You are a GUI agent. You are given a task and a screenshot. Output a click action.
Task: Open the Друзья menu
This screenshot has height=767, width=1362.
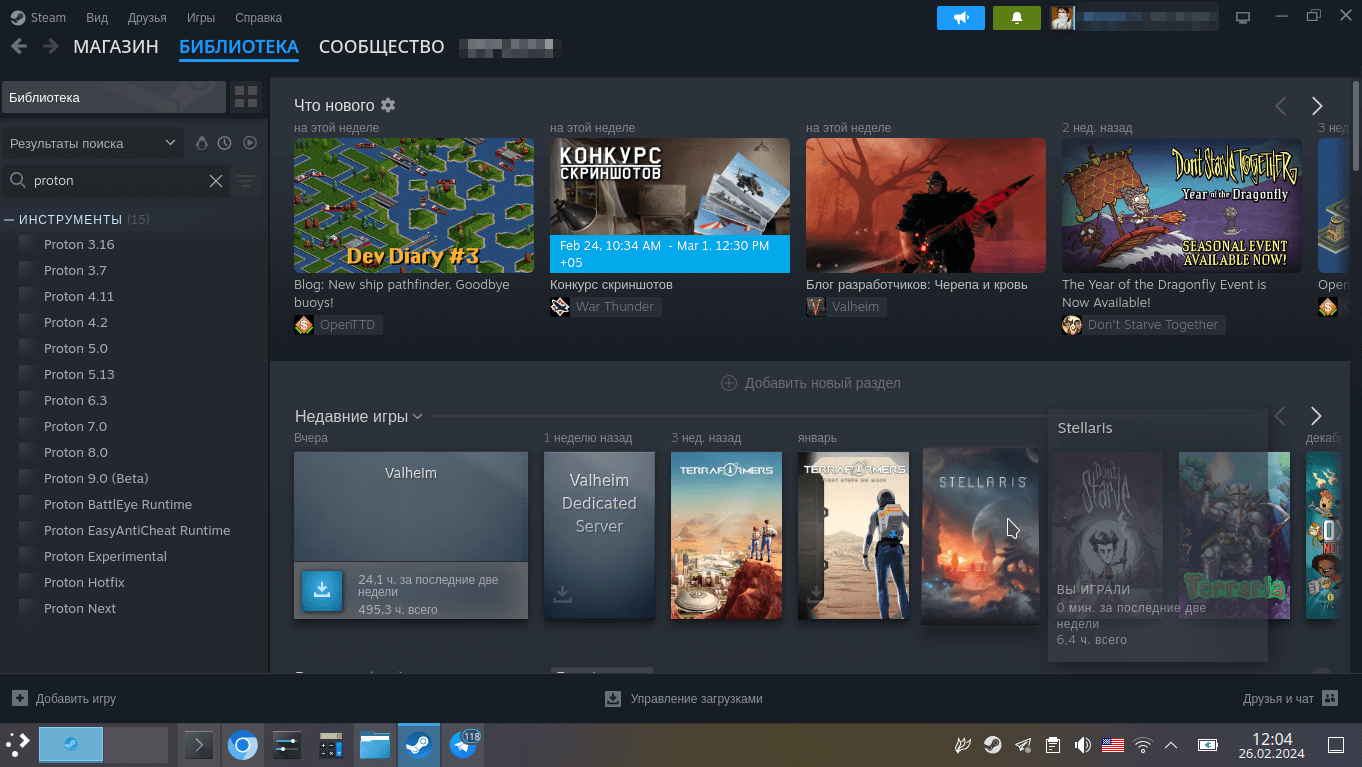coord(148,18)
